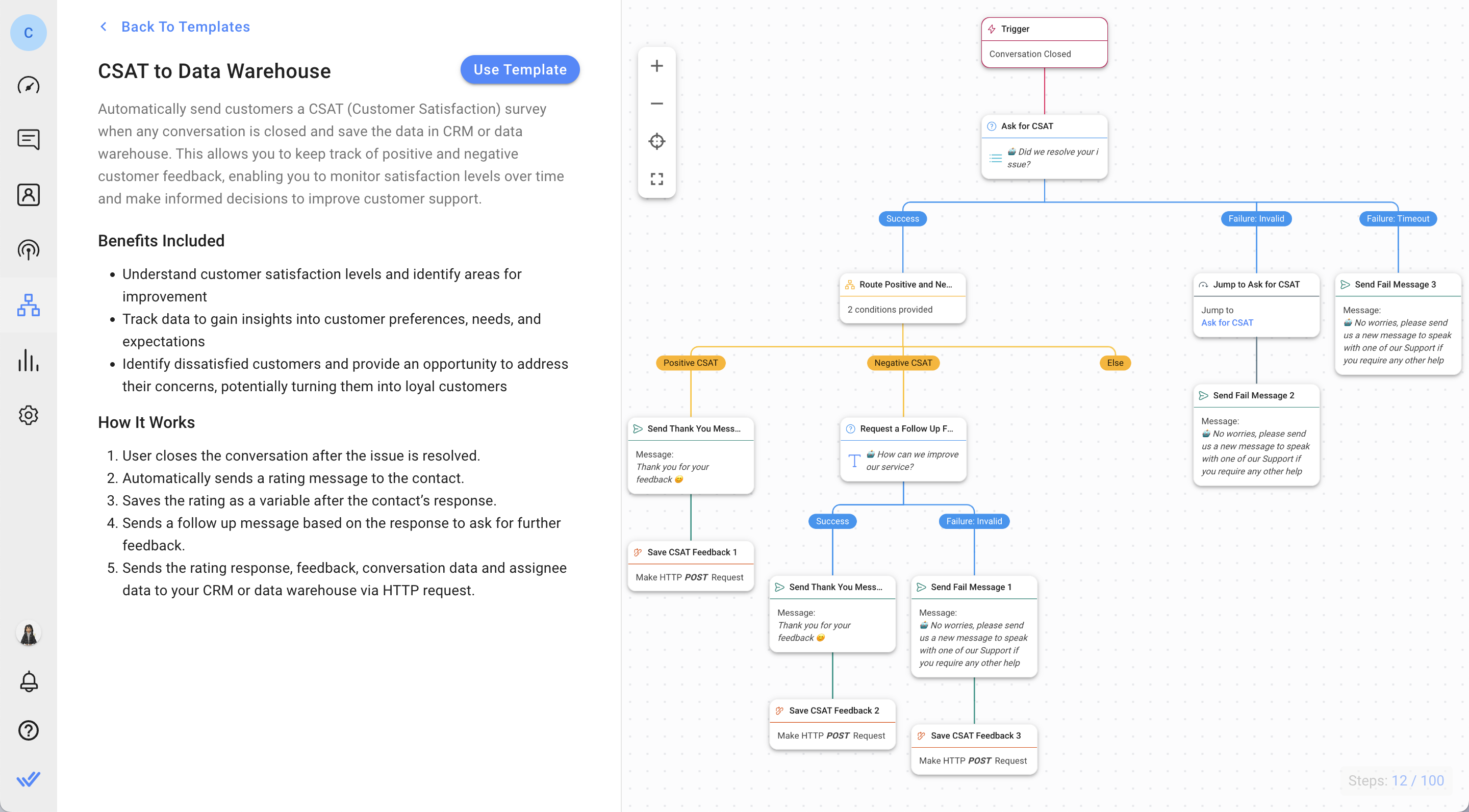Expand the Success branch path

pyautogui.click(x=901, y=218)
